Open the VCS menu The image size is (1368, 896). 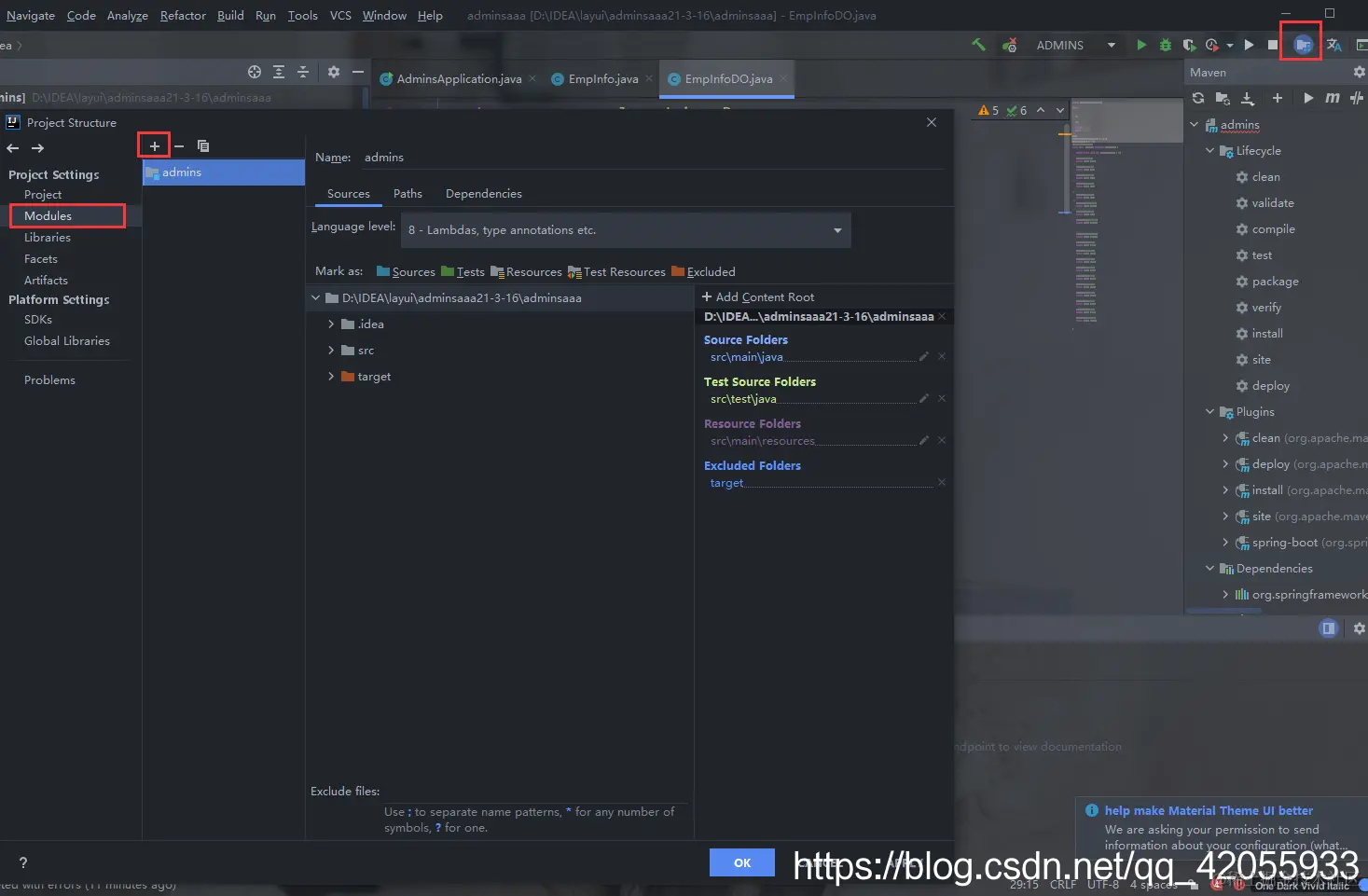(340, 15)
